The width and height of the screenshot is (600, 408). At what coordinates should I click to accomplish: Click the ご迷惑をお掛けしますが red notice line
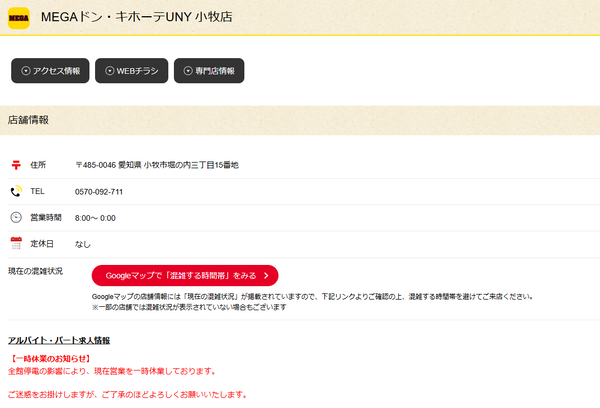(128, 394)
